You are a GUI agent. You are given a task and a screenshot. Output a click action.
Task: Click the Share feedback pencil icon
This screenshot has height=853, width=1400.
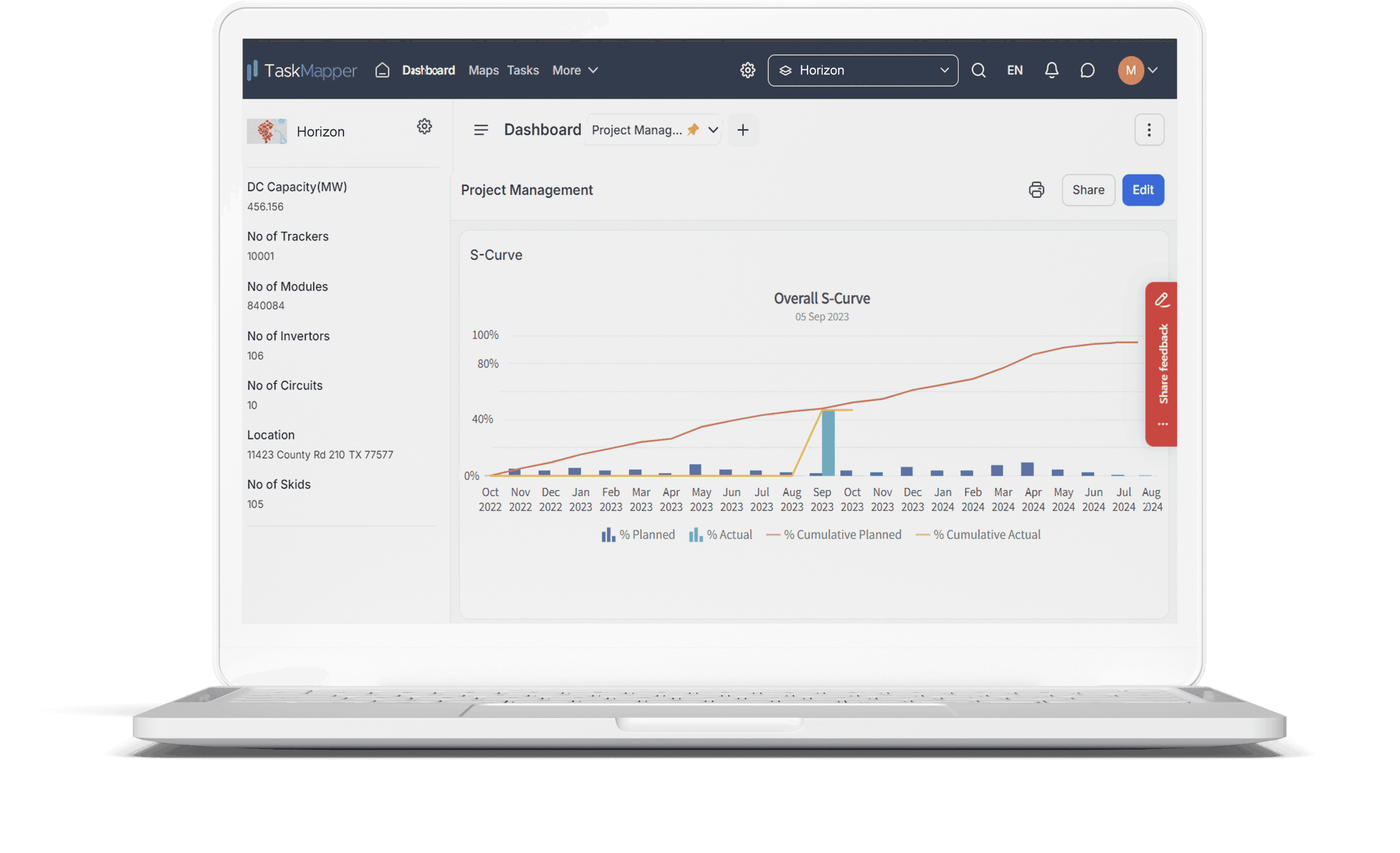coord(1162,300)
